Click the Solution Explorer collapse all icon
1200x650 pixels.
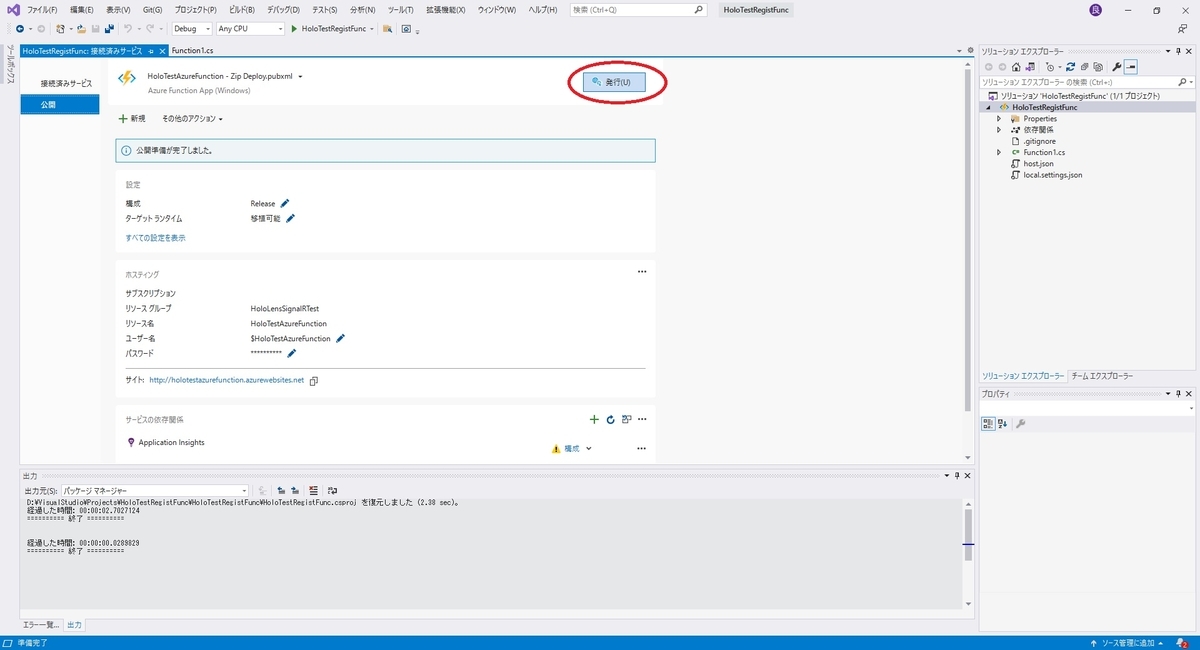tap(1084, 66)
